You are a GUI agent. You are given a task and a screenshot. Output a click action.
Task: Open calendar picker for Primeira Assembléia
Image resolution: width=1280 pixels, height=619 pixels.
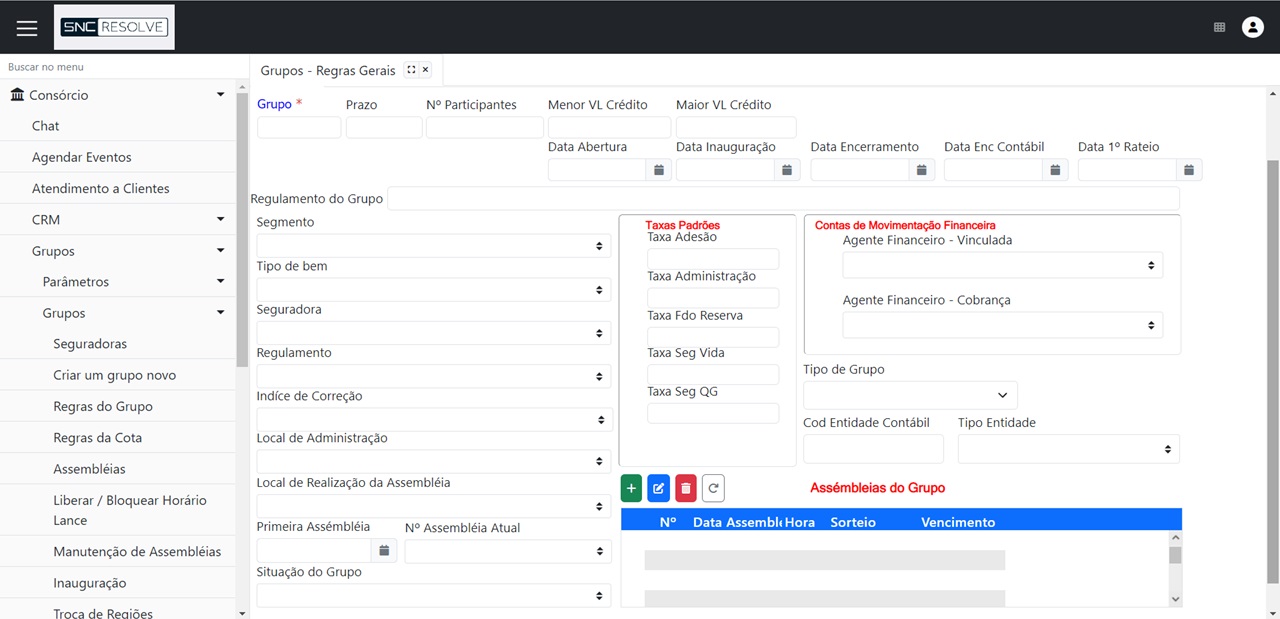pyautogui.click(x=384, y=550)
